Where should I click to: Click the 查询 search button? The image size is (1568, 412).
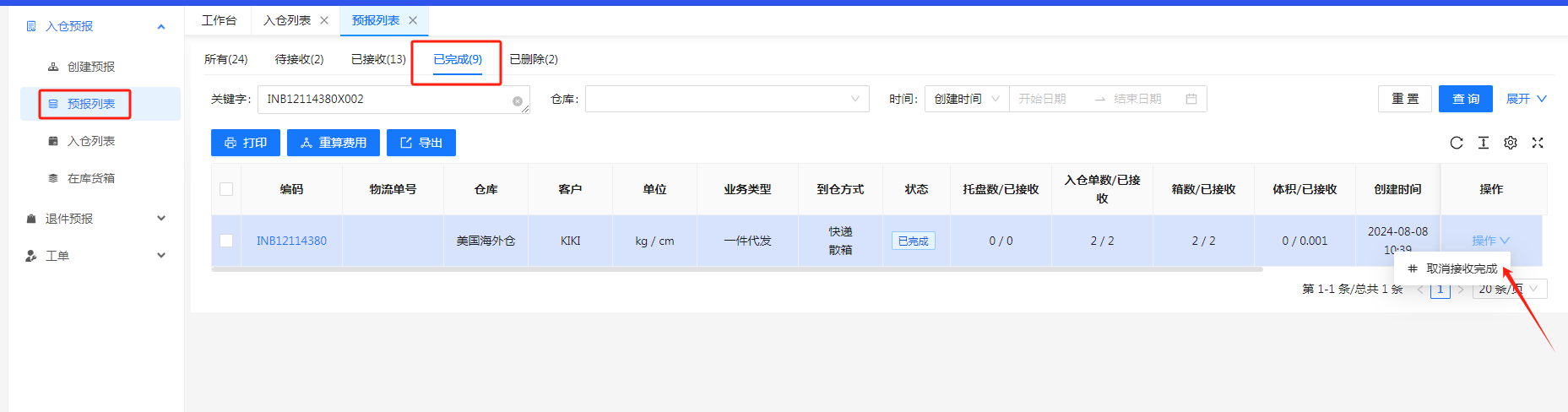1465,99
